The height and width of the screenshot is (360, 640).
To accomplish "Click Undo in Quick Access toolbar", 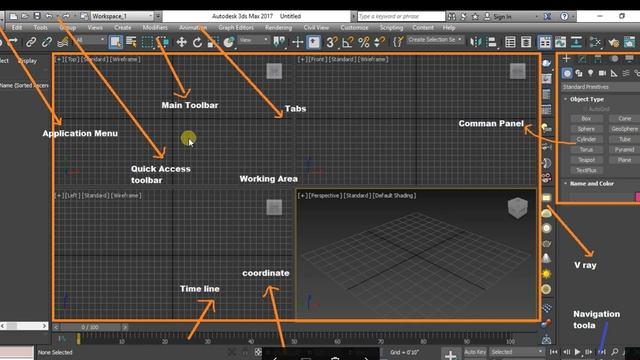I will click(49, 16).
